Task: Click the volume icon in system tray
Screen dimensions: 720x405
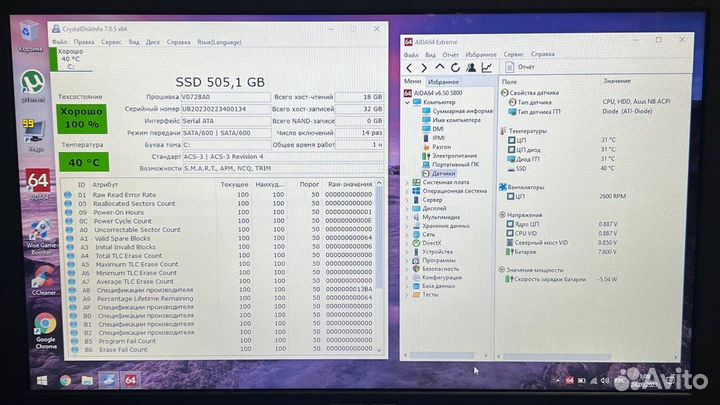Action: [x=605, y=381]
